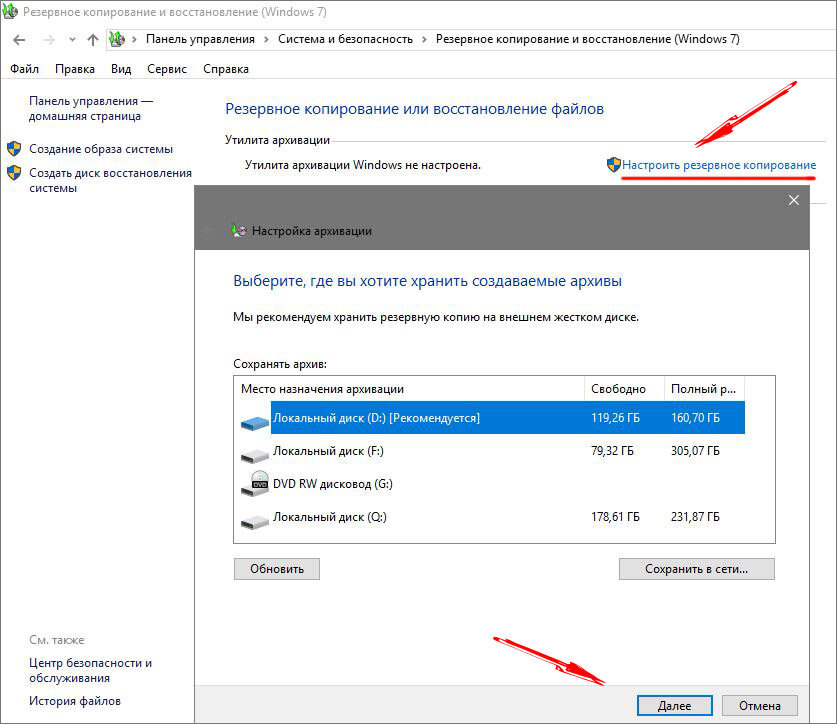837x724 pixels.
Task: Click the 119,26 ГБ free space value
Action: click(x=615, y=418)
